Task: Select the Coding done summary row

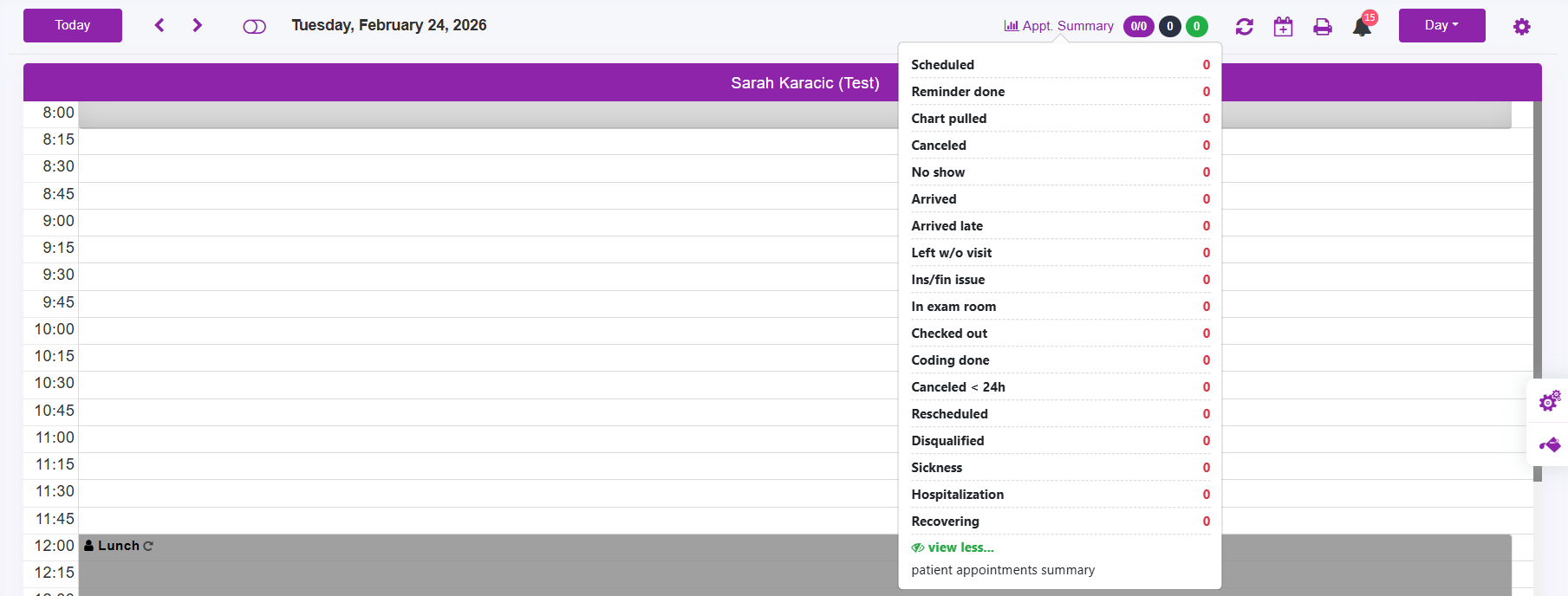Action: pos(1060,360)
